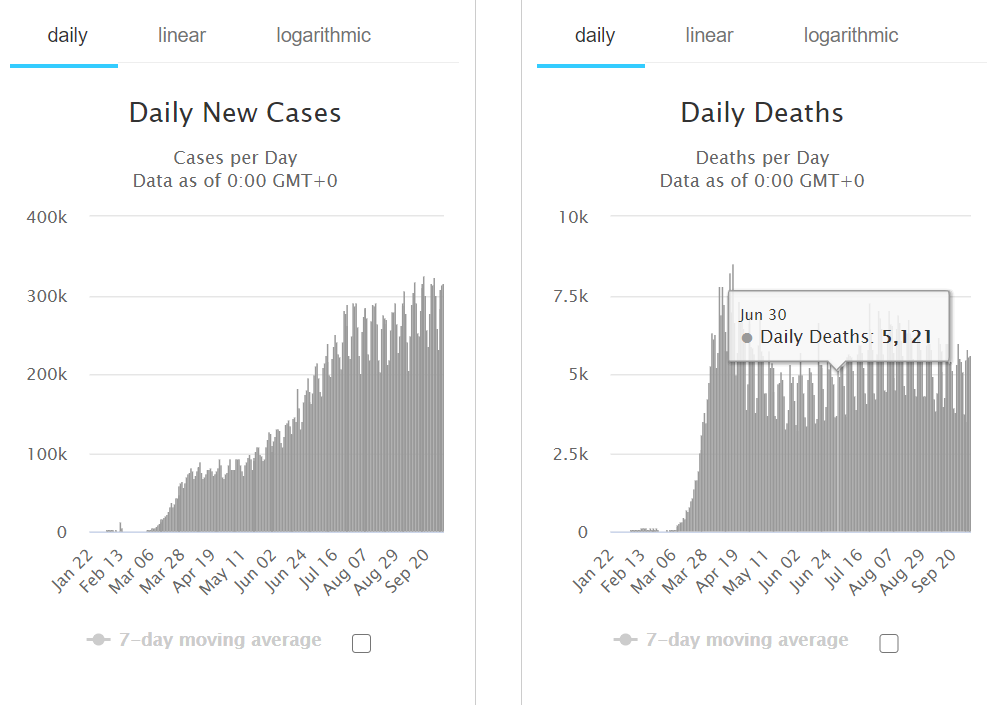
Task: Switch Daily New Cases chart to linear
Action: point(182,36)
